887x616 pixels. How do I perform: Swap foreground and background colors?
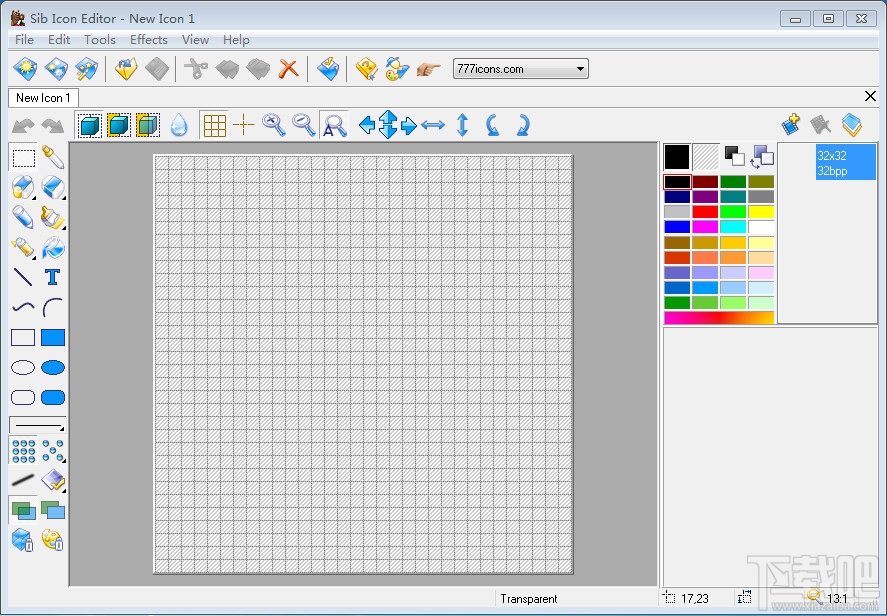click(762, 157)
